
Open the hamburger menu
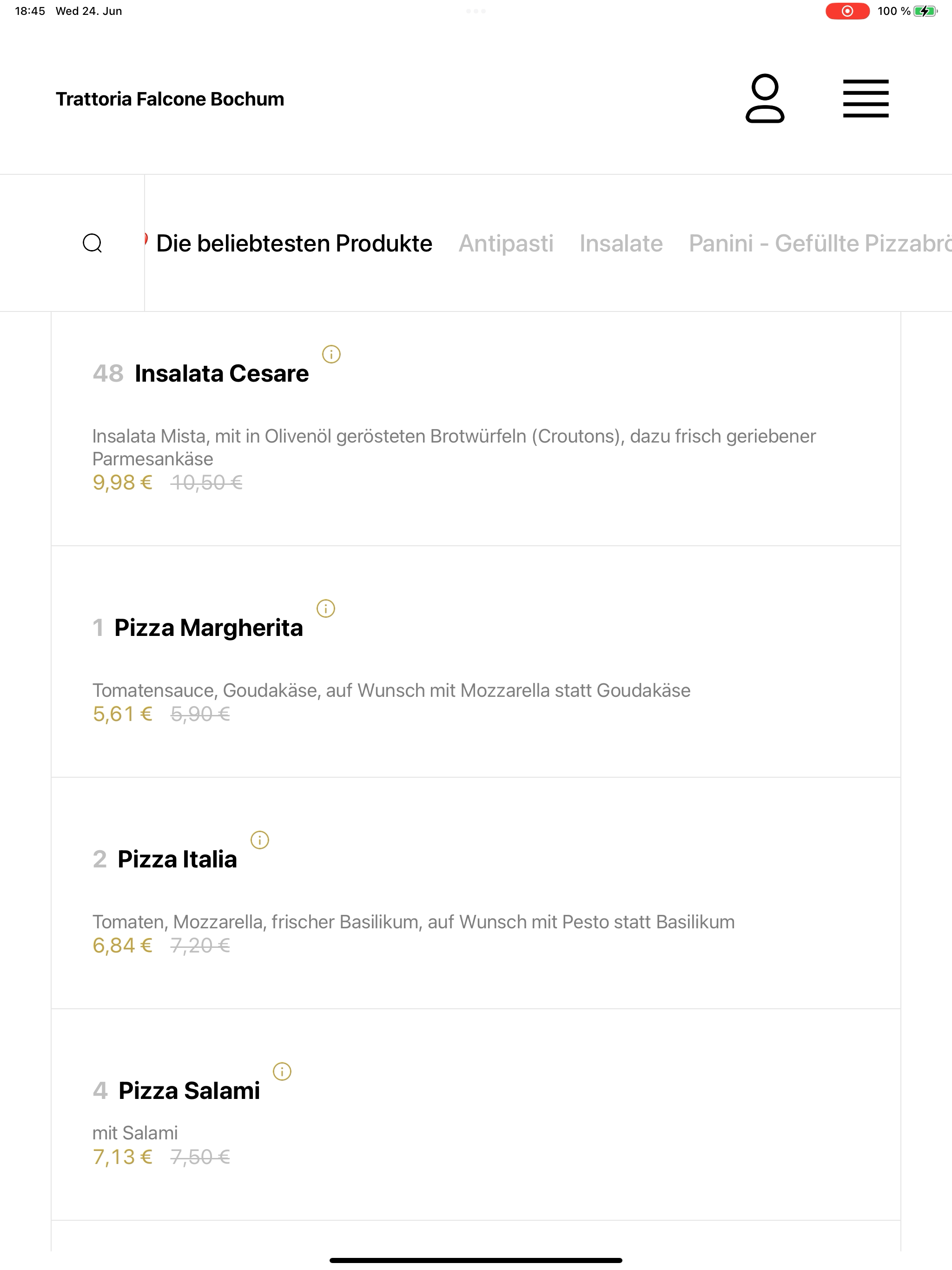865,99
